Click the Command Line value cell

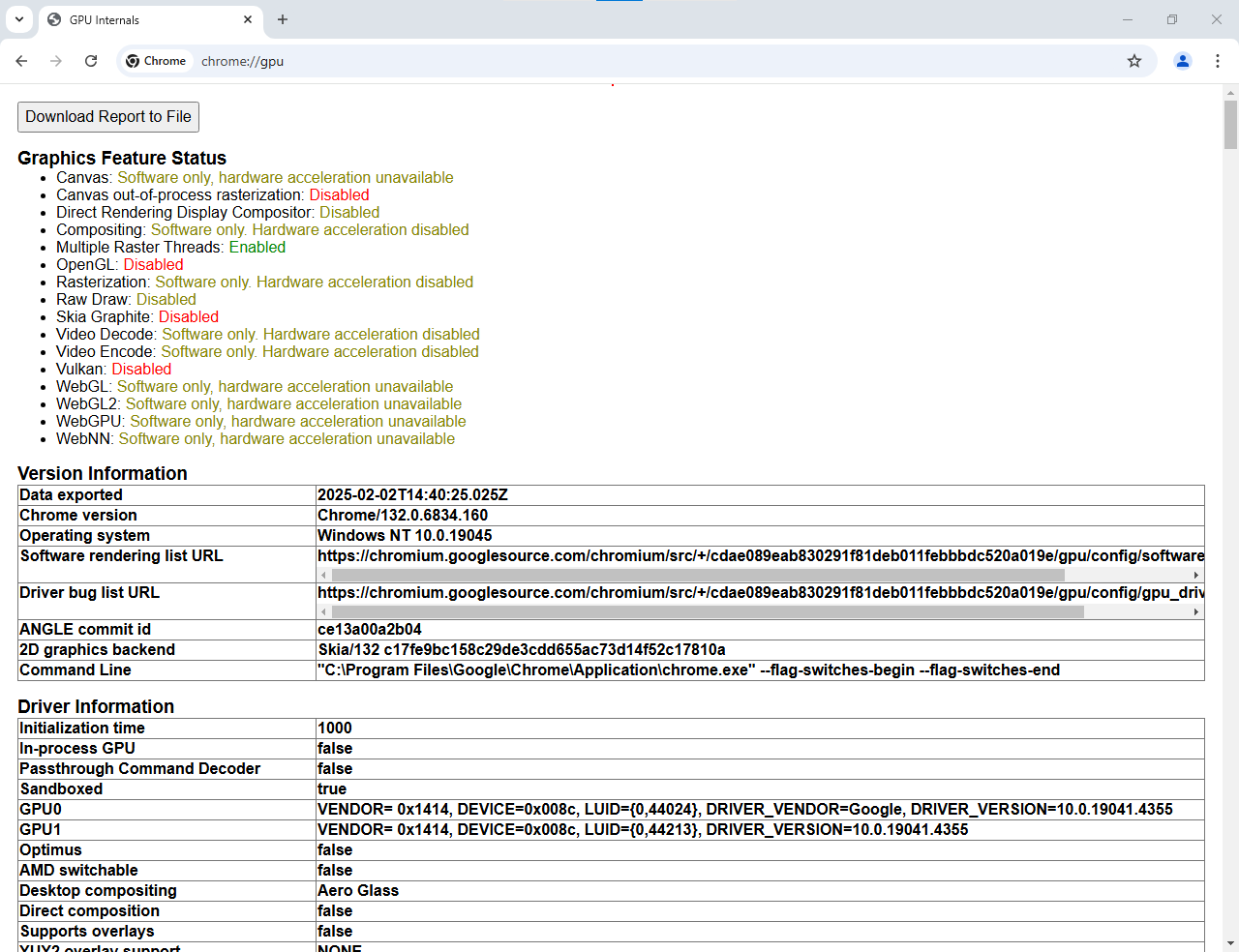pos(760,670)
